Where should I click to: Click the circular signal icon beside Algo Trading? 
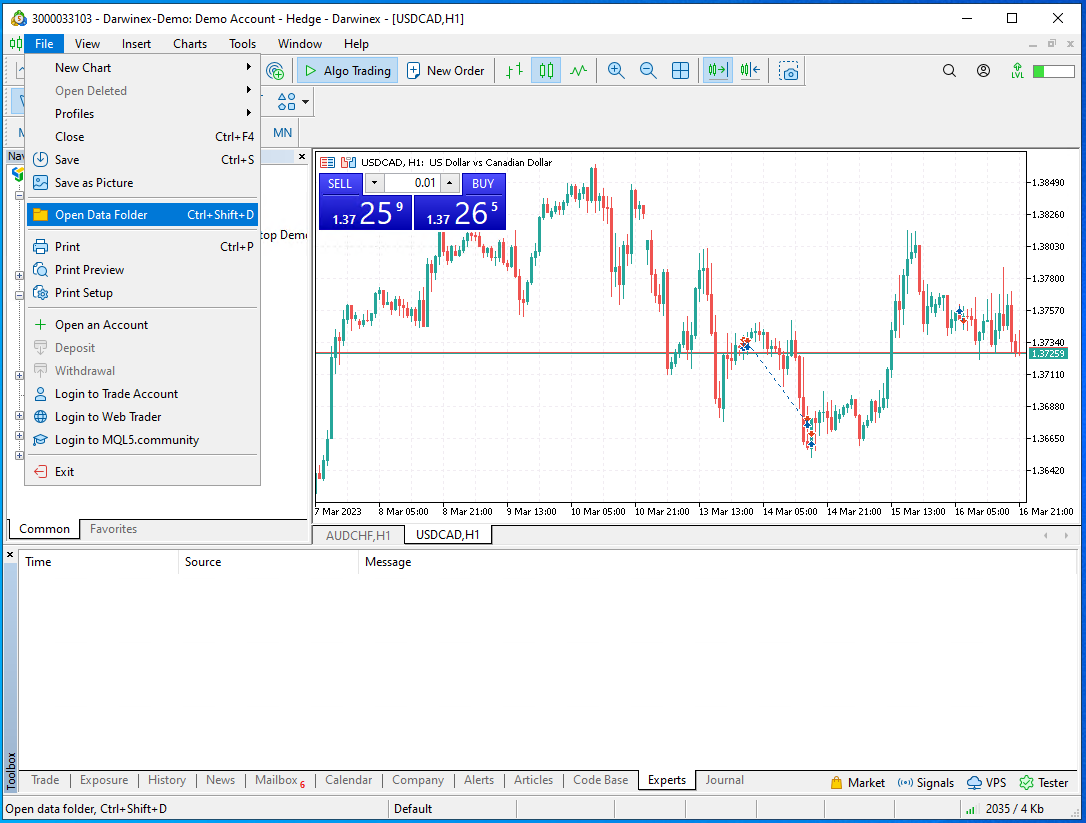[275, 71]
